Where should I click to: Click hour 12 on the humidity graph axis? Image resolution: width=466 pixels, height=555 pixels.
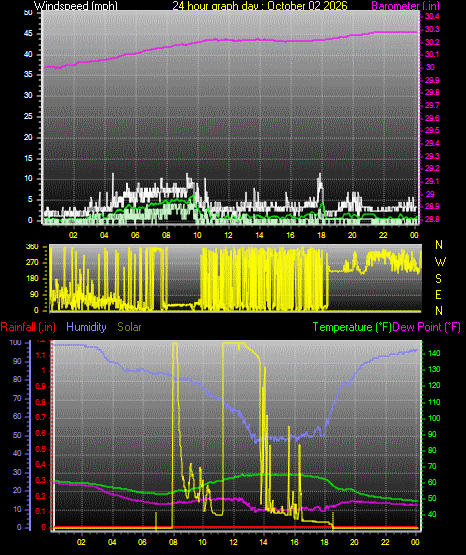point(234,542)
